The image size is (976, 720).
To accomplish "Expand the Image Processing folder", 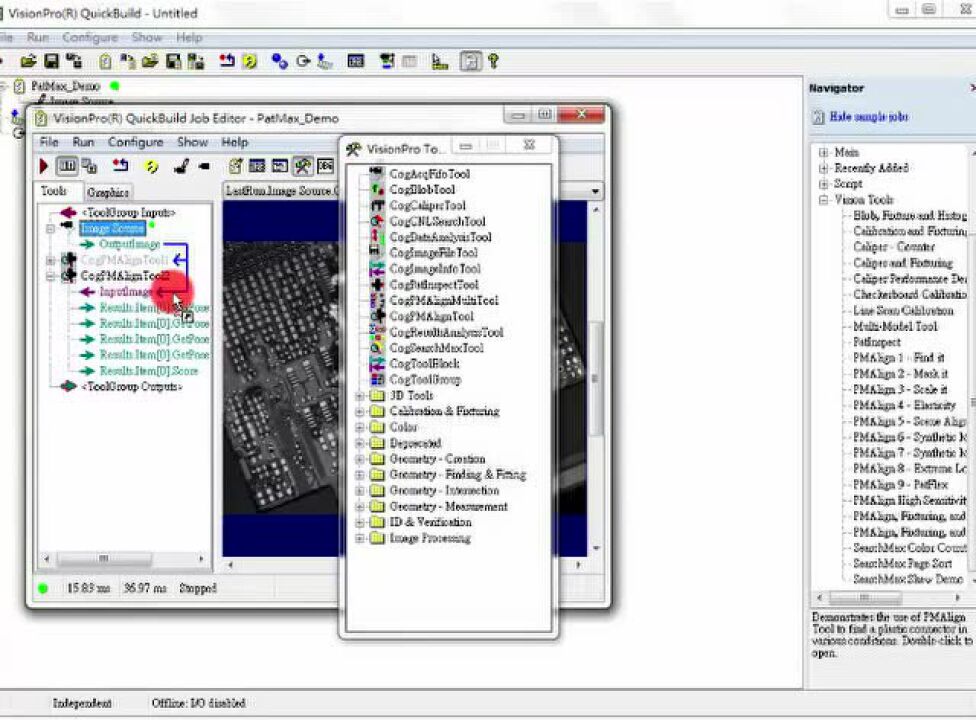I will (x=360, y=538).
